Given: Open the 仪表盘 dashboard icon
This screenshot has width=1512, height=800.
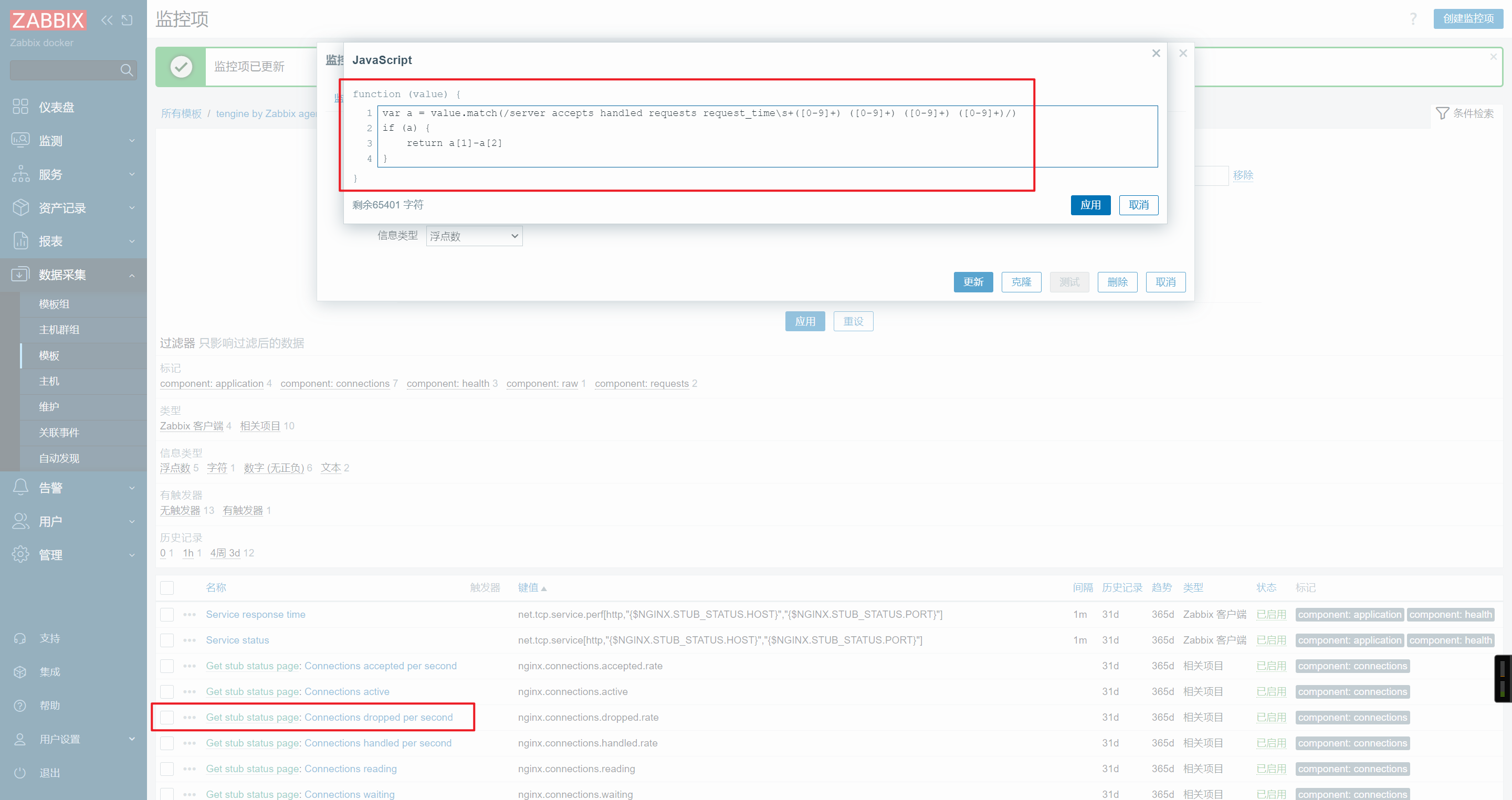Looking at the screenshot, I should pyautogui.click(x=20, y=107).
